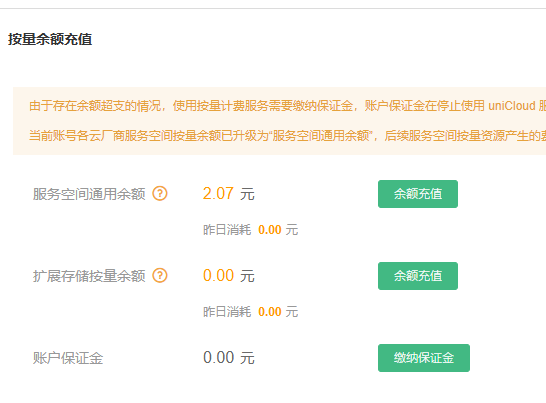The image size is (546, 403).
Task: Click the gray 0.00 元 deposit amount
Action: pos(229,358)
